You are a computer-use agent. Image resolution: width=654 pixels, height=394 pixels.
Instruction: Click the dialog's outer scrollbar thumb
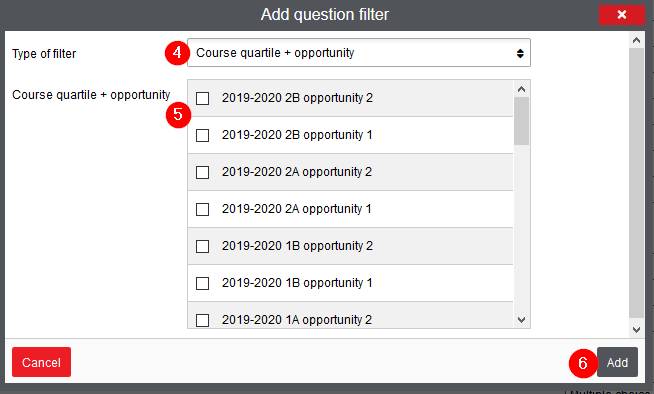636,183
